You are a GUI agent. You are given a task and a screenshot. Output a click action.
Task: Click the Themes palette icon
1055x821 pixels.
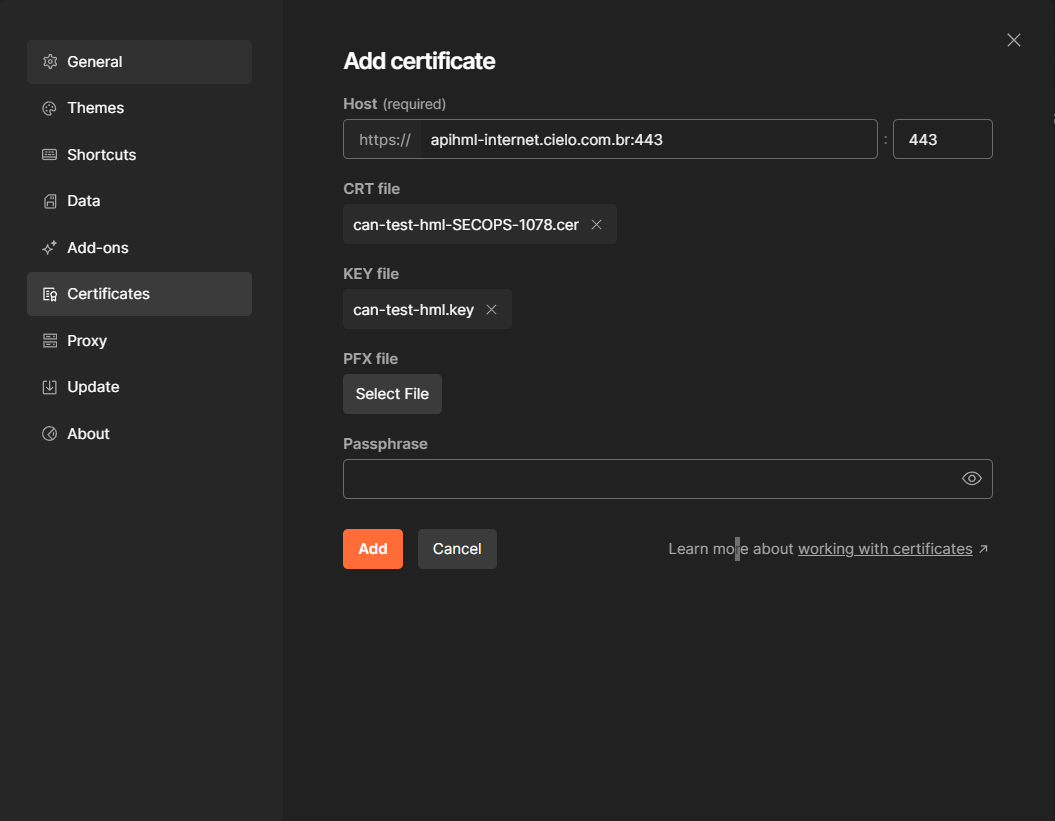tap(50, 108)
